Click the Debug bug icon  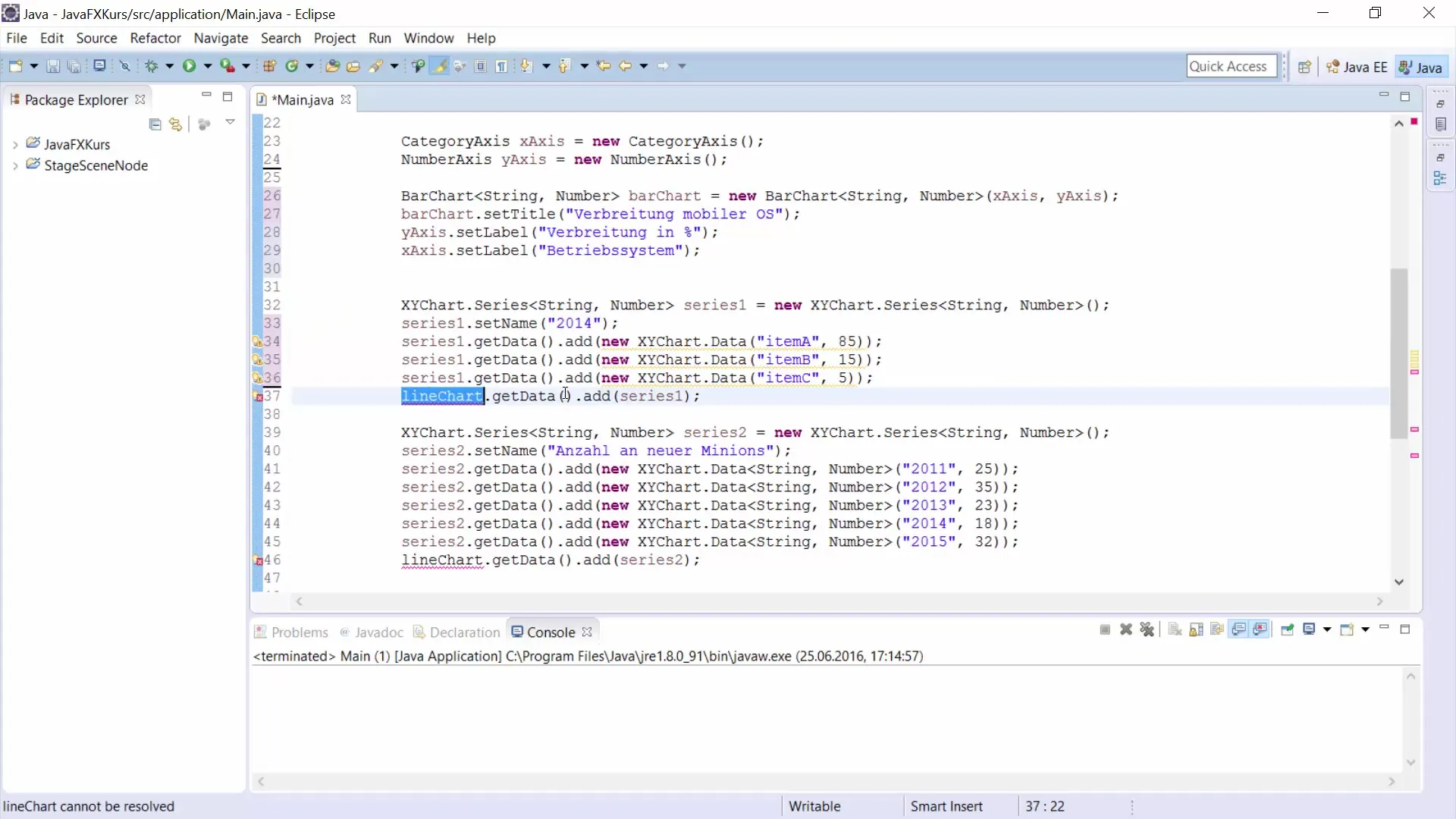click(x=152, y=66)
